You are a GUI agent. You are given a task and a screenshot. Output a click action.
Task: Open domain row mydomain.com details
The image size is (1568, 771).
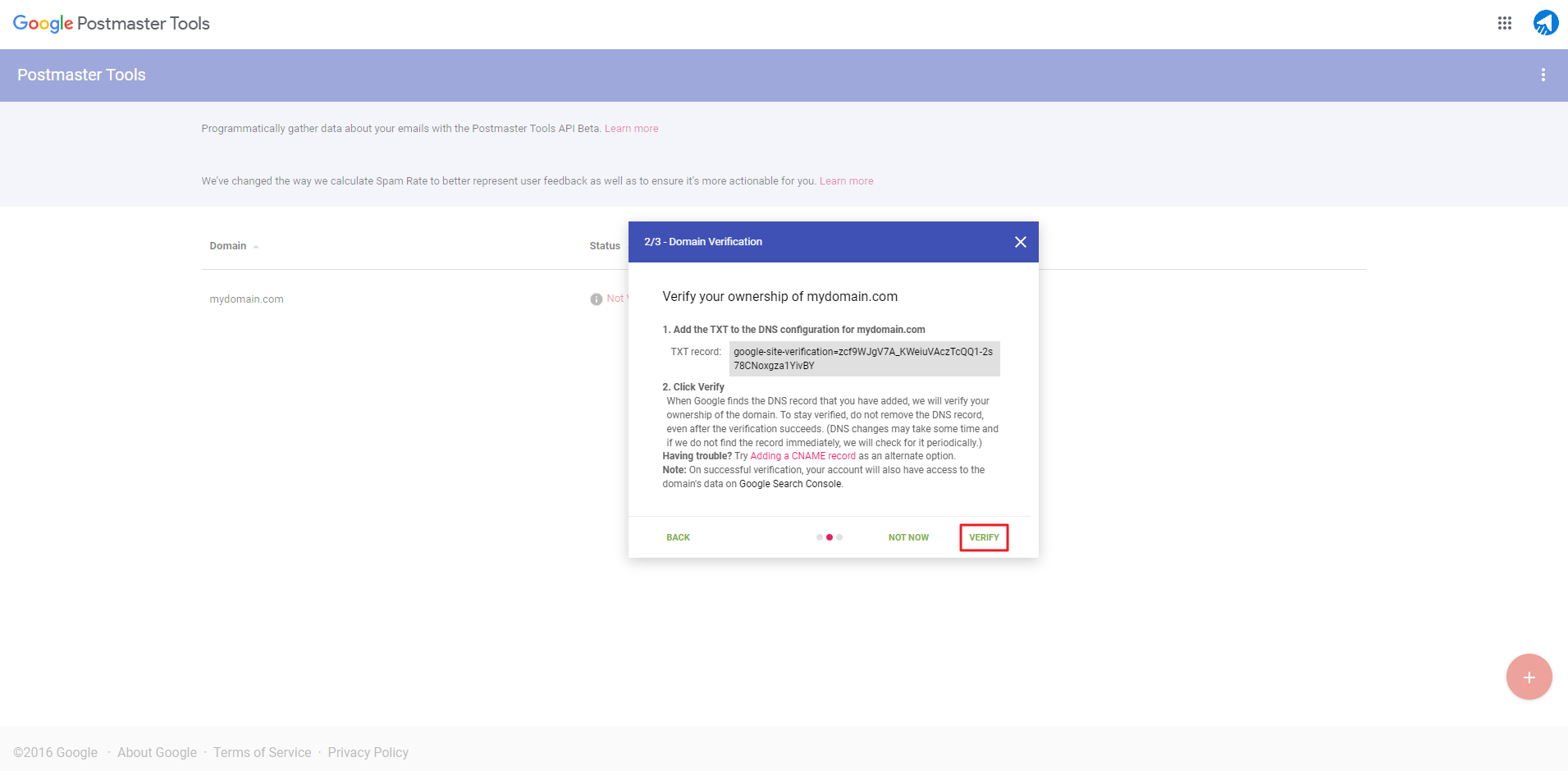click(246, 299)
